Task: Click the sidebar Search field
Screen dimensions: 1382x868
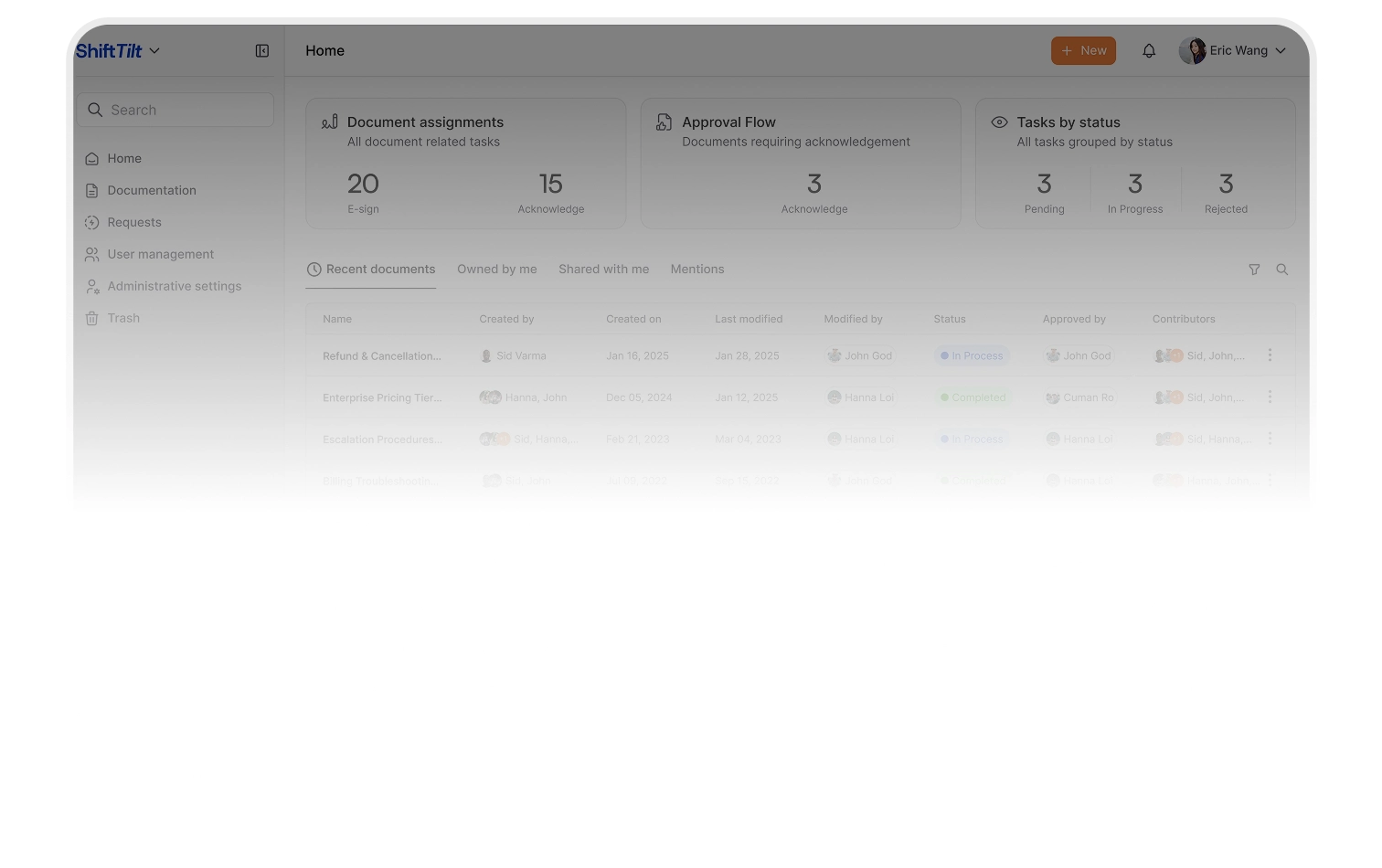Action: (175, 110)
